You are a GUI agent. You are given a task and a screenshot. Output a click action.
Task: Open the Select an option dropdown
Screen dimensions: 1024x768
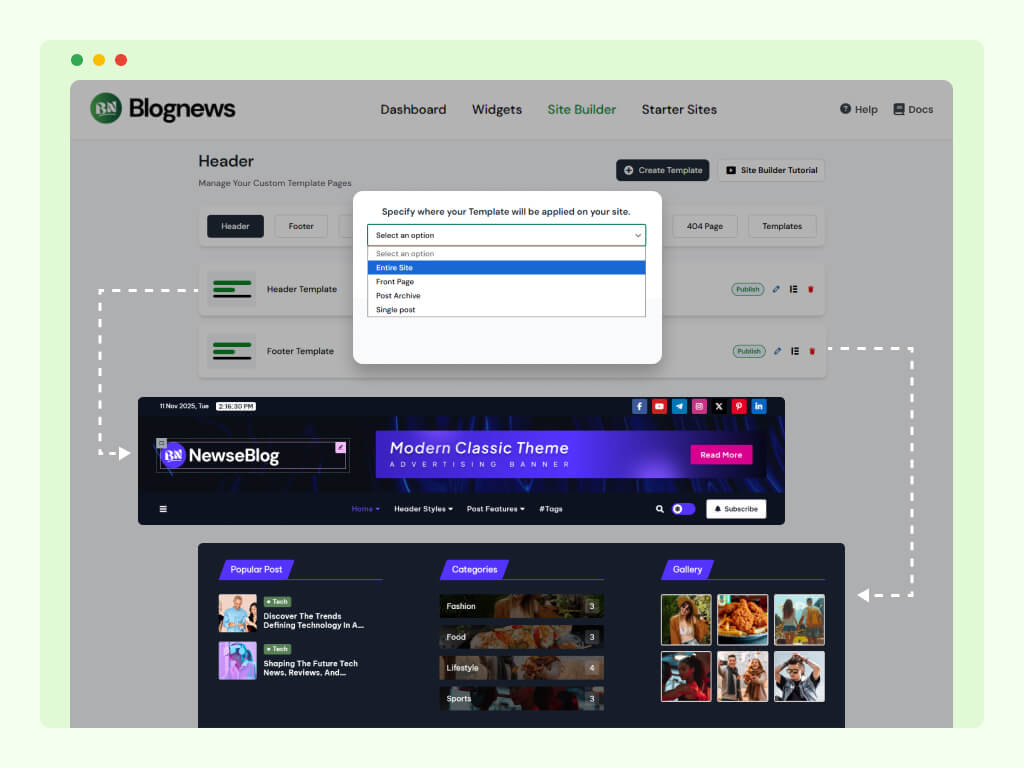coord(506,235)
